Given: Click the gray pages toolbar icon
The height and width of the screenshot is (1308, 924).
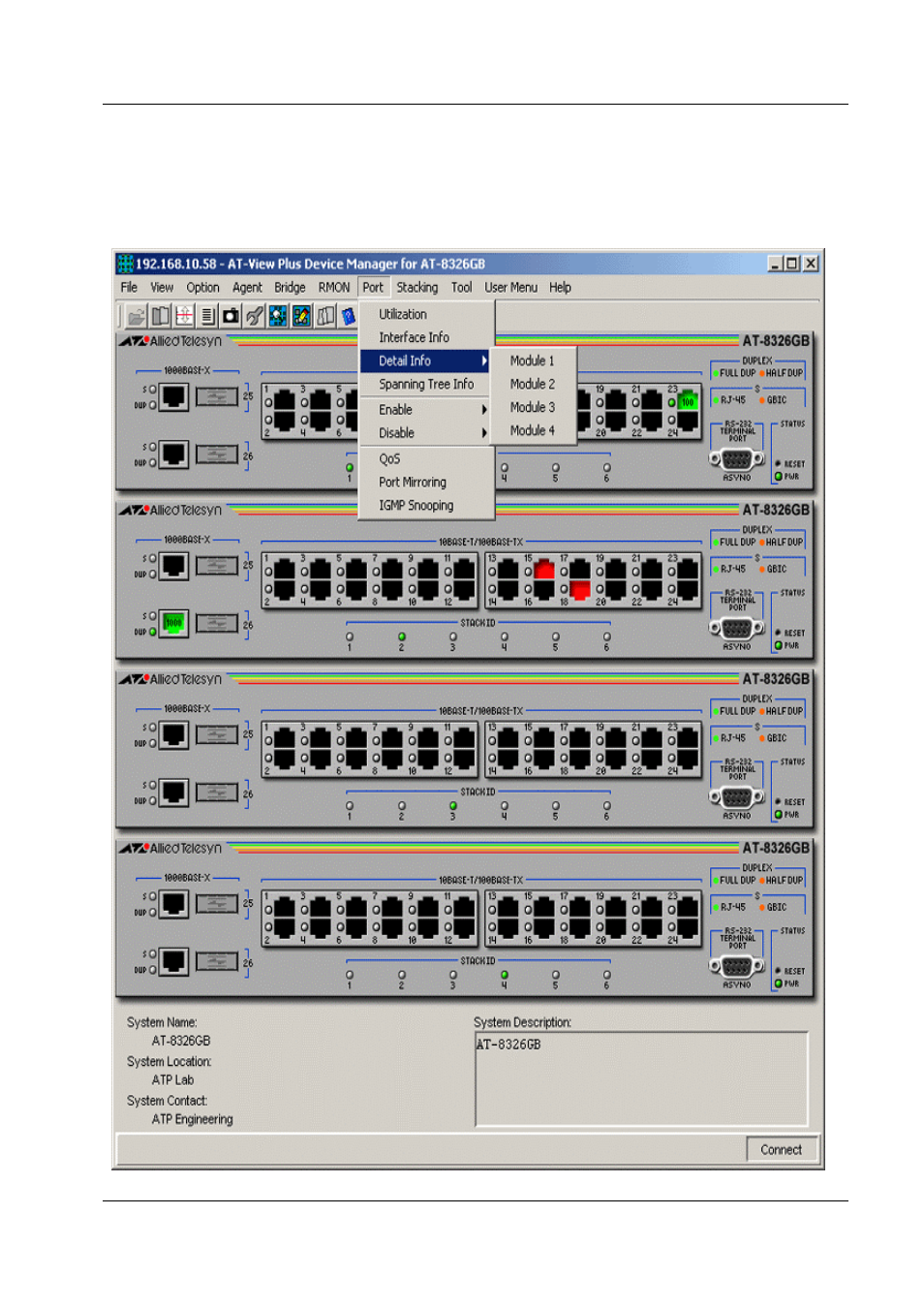Looking at the screenshot, I should click(325, 316).
